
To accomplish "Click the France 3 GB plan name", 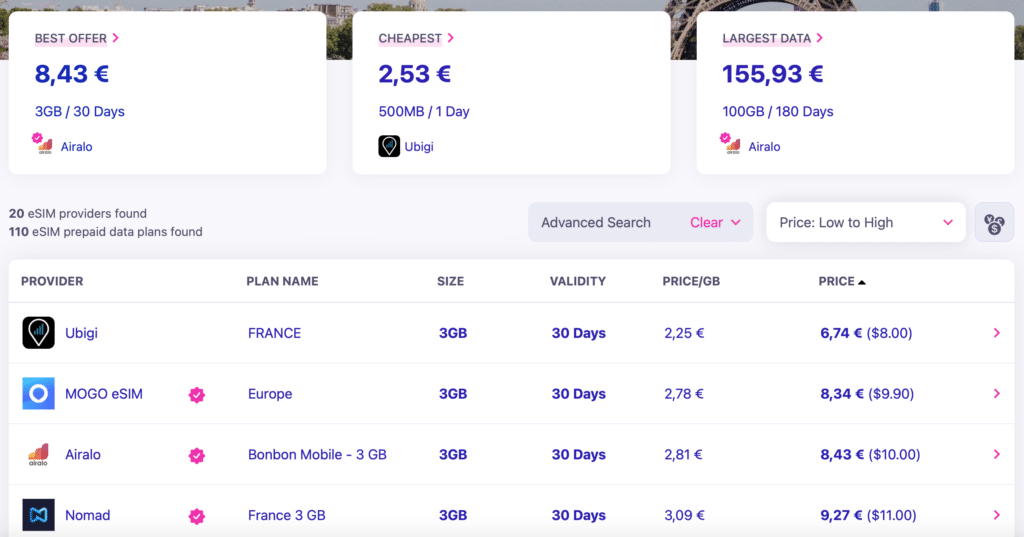I will pyautogui.click(x=286, y=516).
